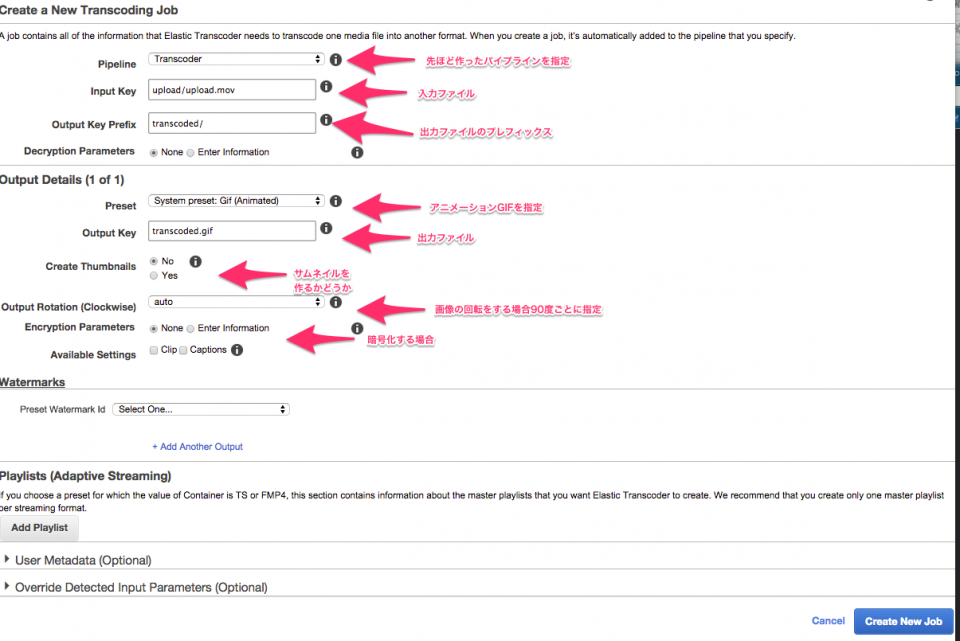Open the Pipeline dropdown showing Transcoder
The height and width of the screenshot is (641, 960).
(235, 59)
